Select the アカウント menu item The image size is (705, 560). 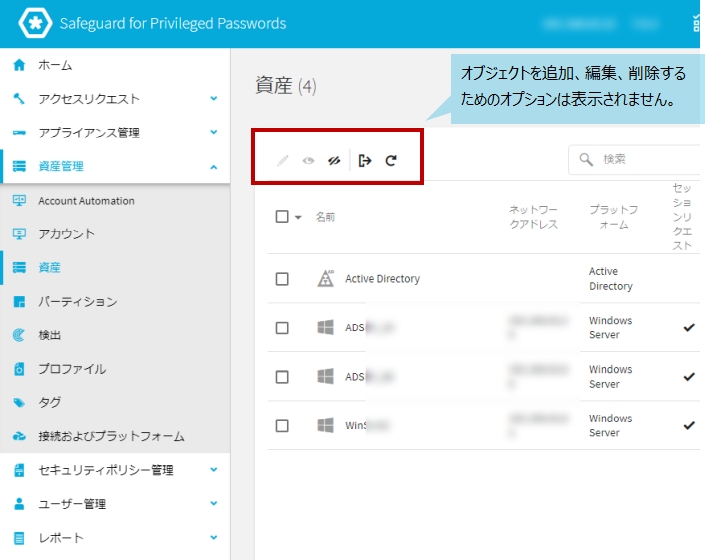115,234
